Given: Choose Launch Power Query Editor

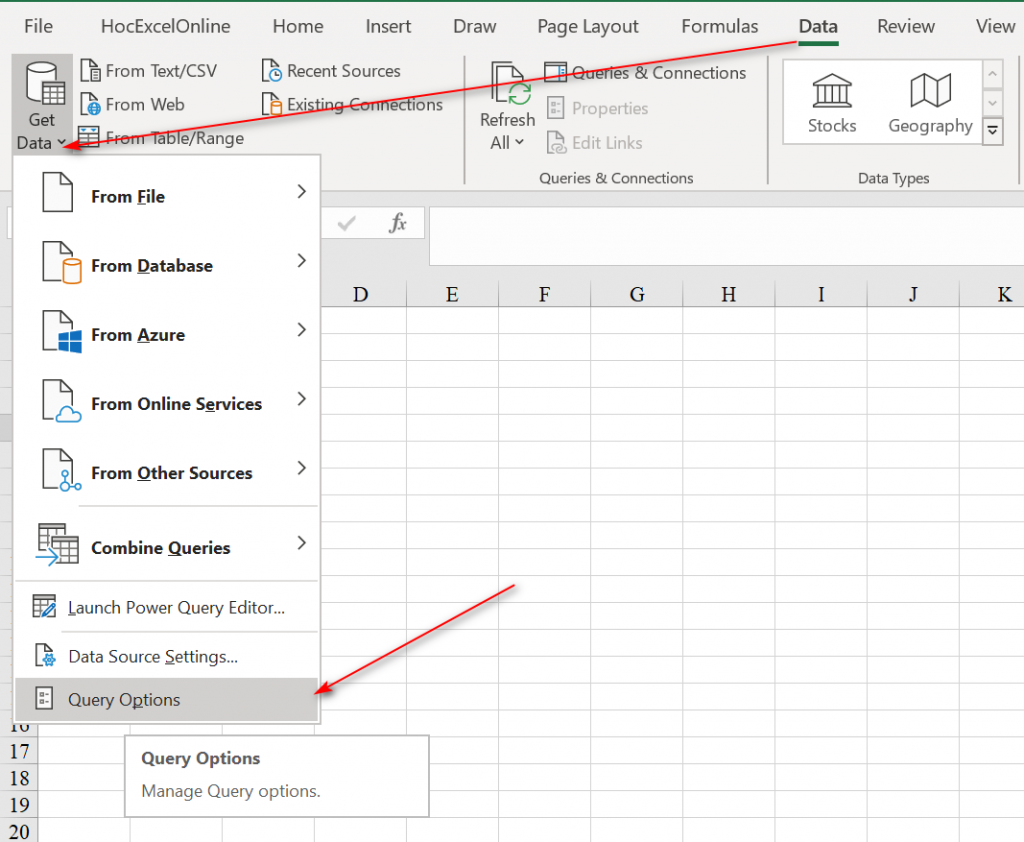Looking at the screenshot, I should point(167,607).
